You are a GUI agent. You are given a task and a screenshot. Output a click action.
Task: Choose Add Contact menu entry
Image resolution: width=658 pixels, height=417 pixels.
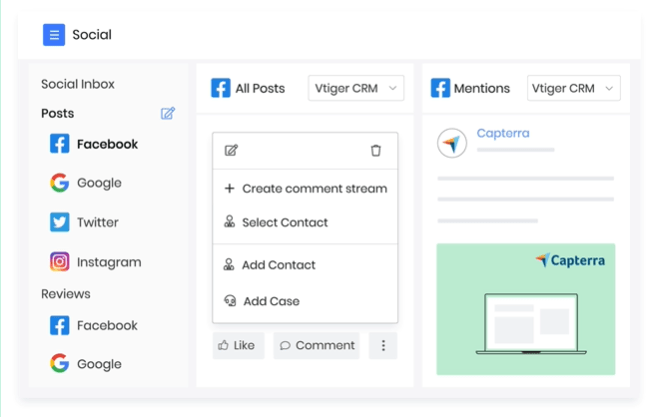point(306,265)
